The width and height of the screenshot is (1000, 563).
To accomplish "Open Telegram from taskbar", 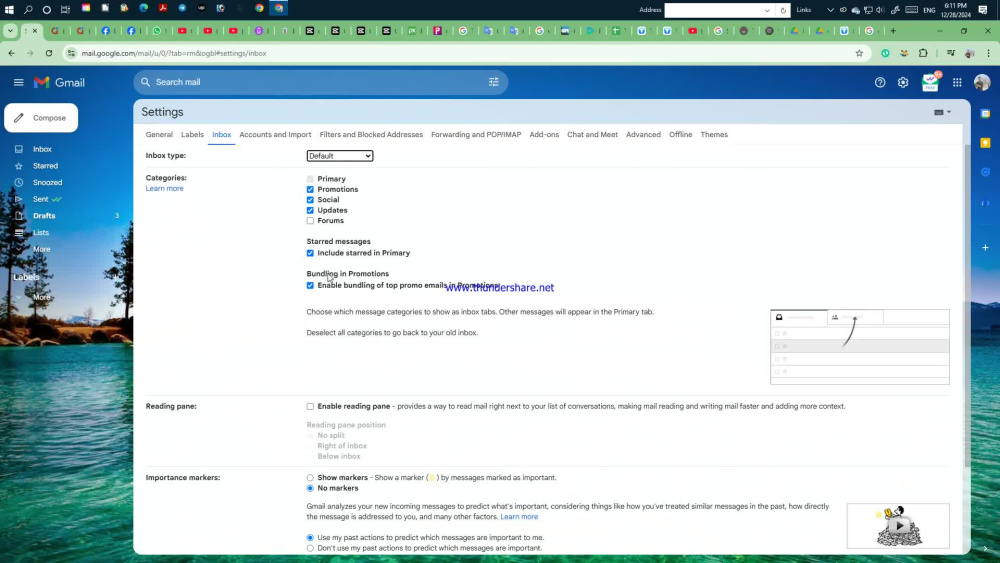I will (x=182, y=8).
